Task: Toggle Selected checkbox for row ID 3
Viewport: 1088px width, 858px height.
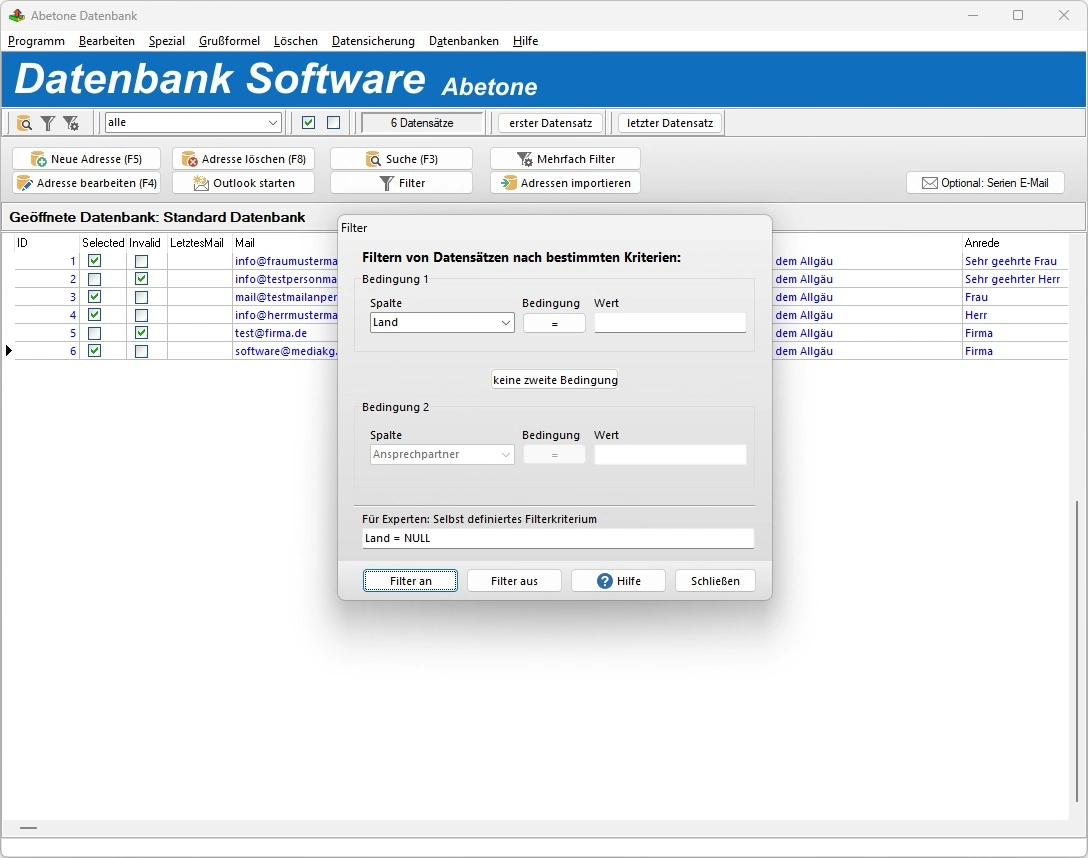Action: click(x=94, y=297)
